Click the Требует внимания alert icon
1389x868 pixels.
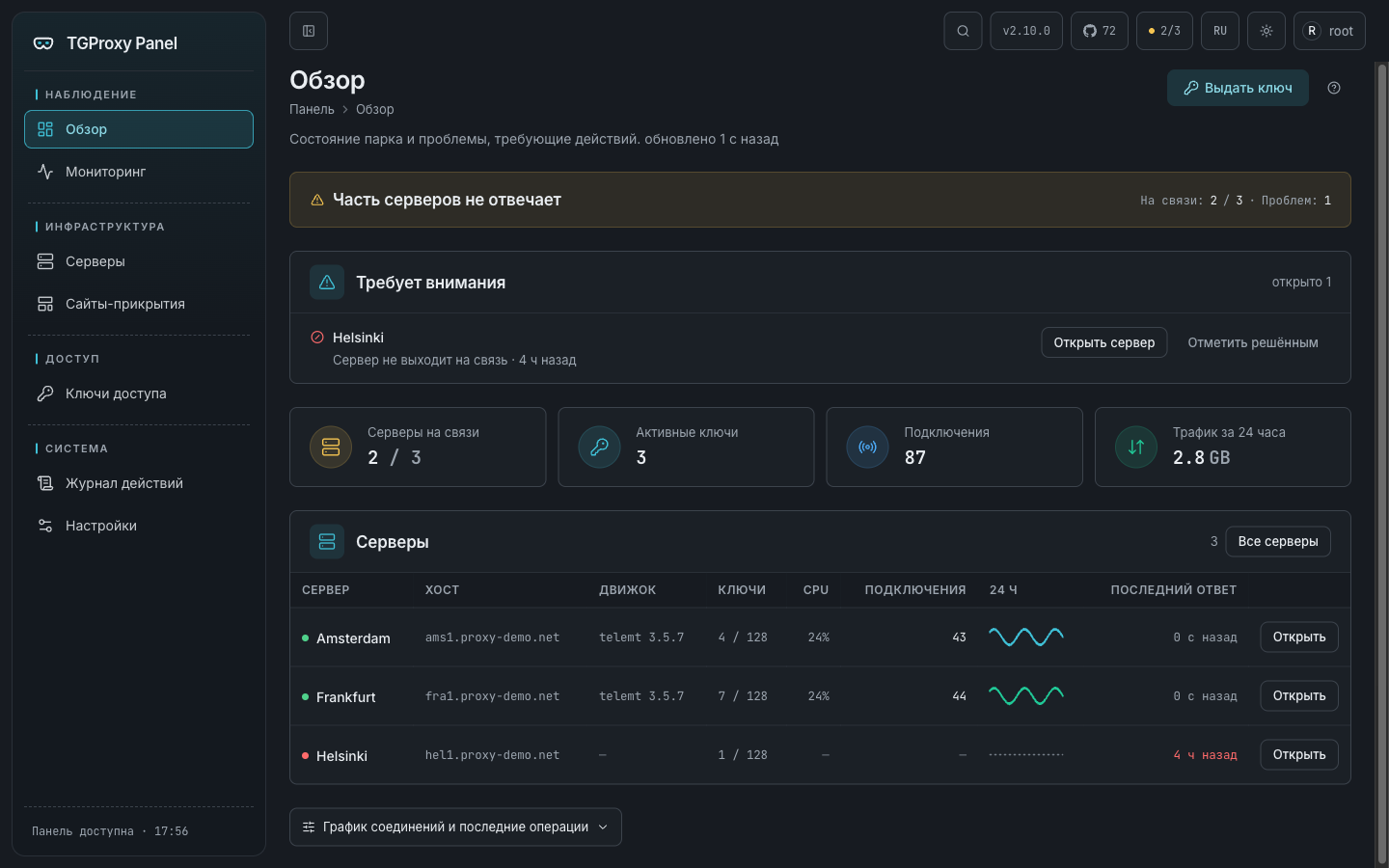pos(327,283)
